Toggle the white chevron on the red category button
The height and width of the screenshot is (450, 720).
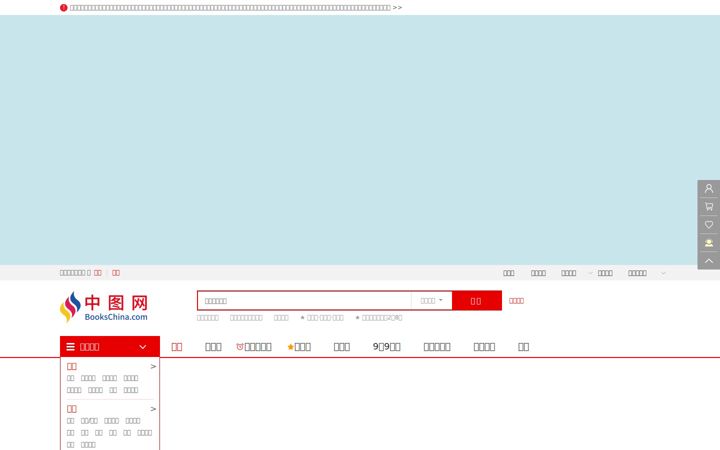click(x=143, y=347)
